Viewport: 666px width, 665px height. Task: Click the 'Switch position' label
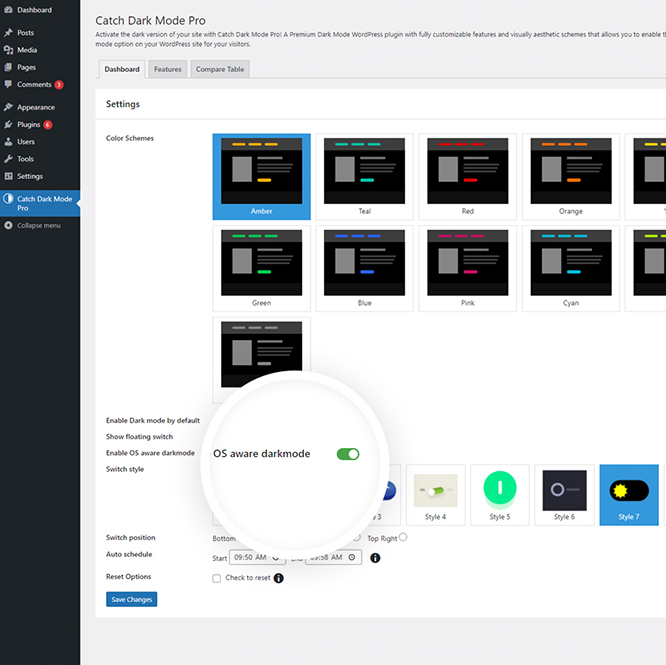[x=131, y=537]
